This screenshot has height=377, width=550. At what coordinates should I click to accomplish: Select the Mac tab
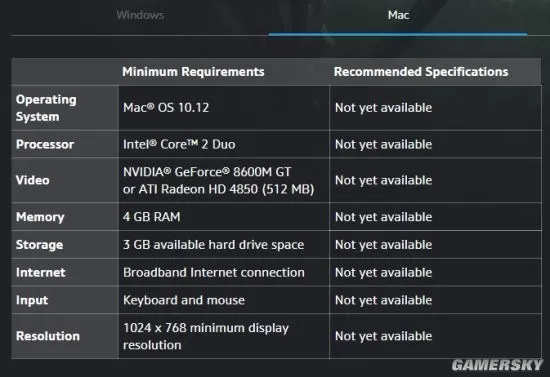coord(398,15)
